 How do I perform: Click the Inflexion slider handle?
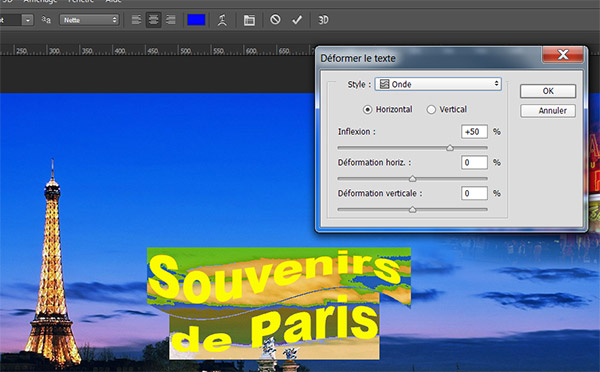(450, 148)
